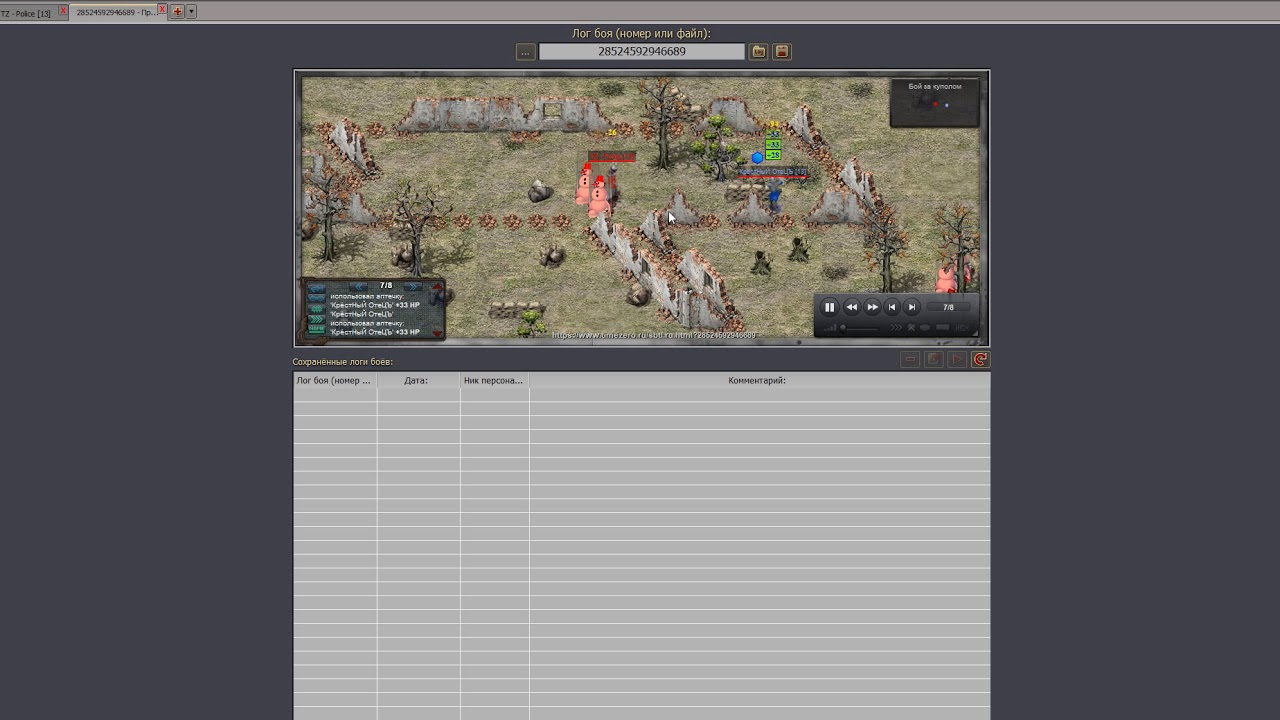Click the HIGH quality label in player
Viewport: 1280px width, 720px height.
pos(961,327)
